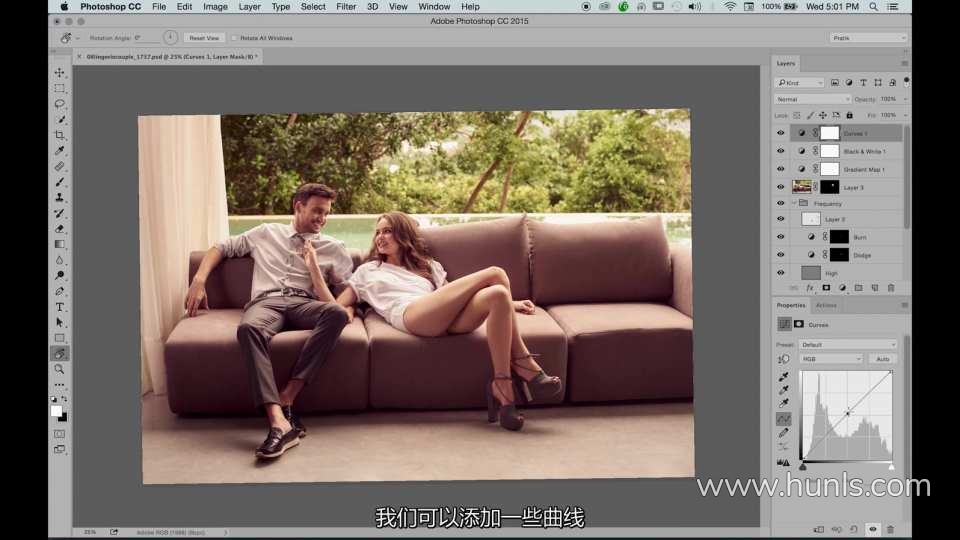This screenshot has width=960, height=540.
Task: Select the curve pencil draw tool
Action: (x=783, y=432)
